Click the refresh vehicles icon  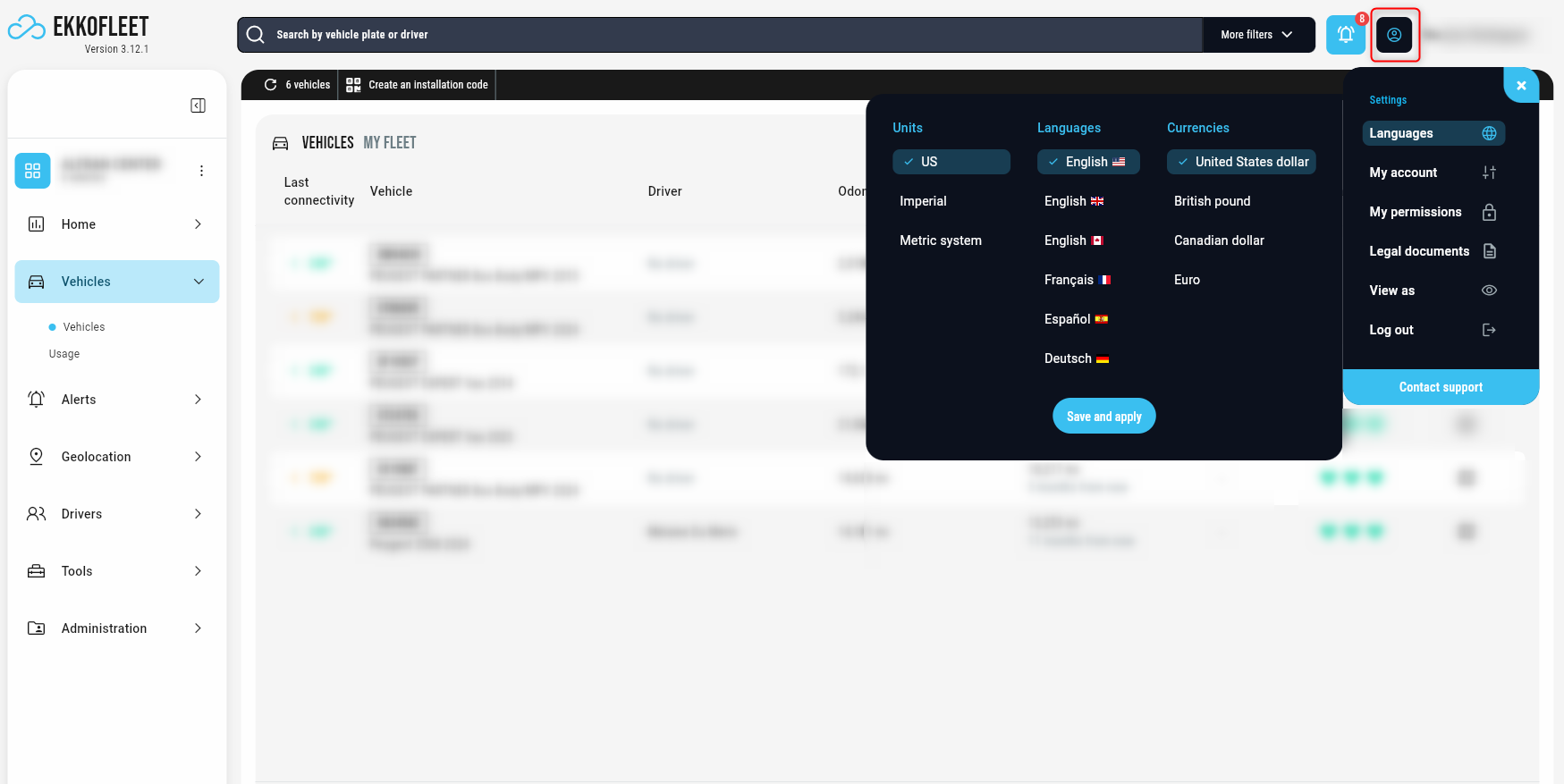coord(270,85)
